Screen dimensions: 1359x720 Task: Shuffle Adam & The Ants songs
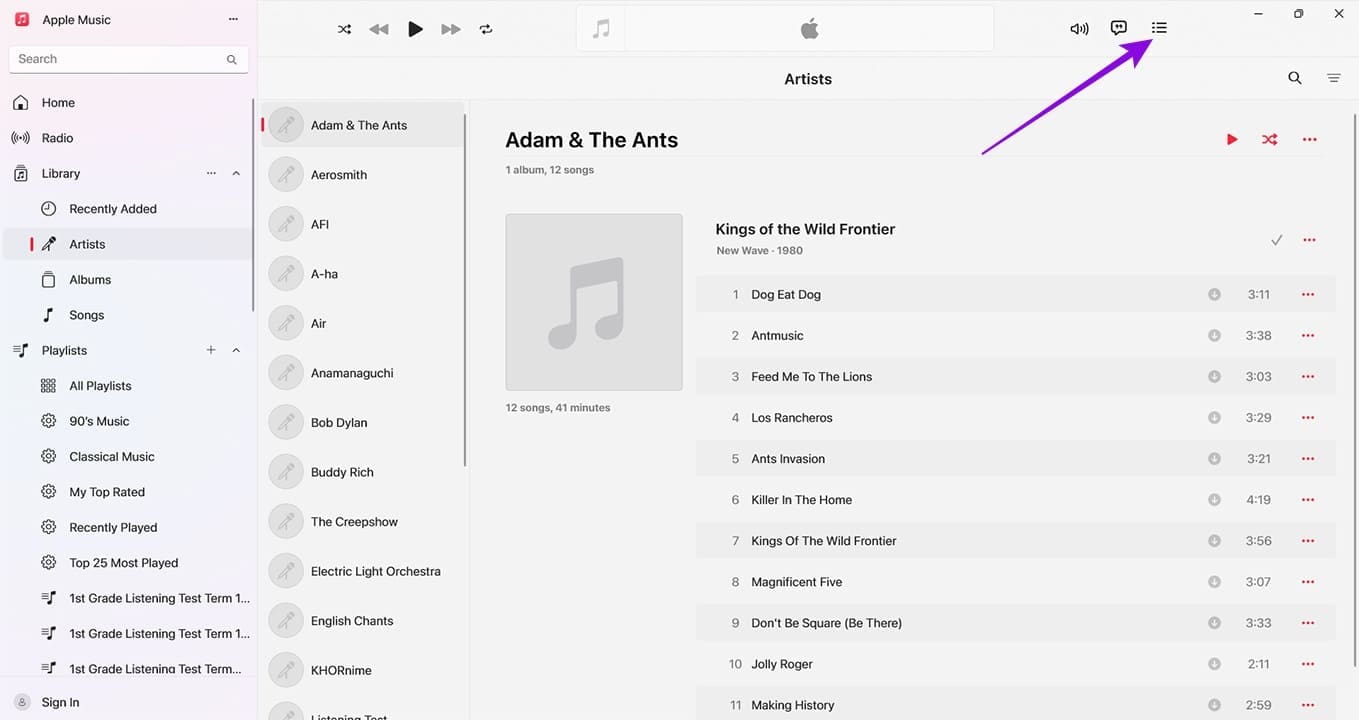coord(1270,139)
